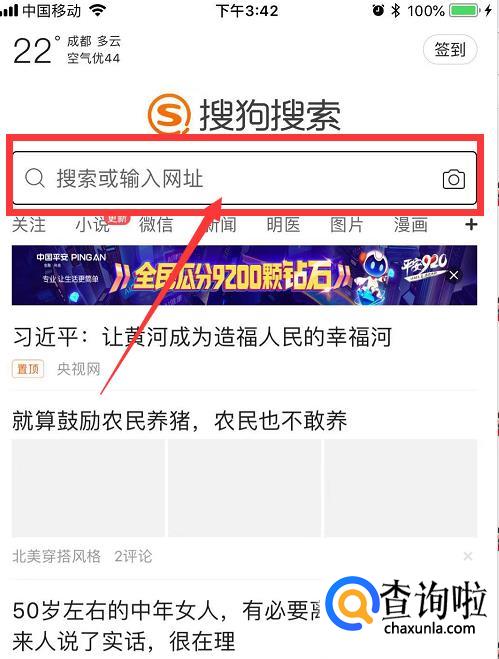Tap the 22° 成都 weather widget
This screenshot has height=659, width=499.
point(67,50)
